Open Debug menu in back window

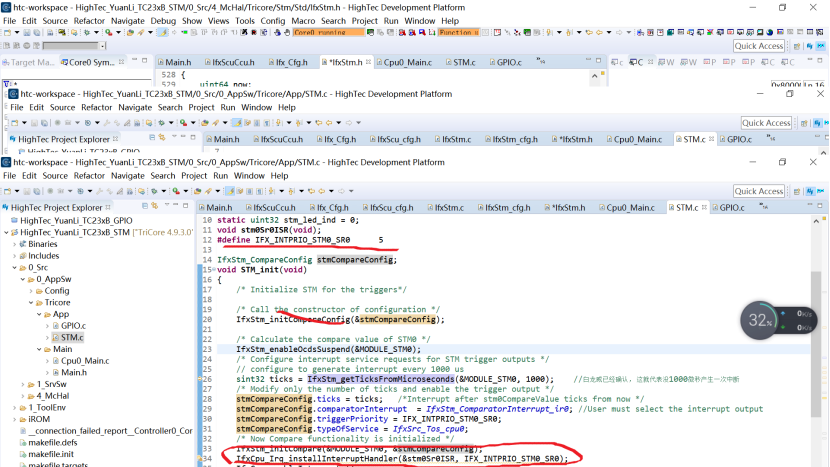[x=163, y=21]
